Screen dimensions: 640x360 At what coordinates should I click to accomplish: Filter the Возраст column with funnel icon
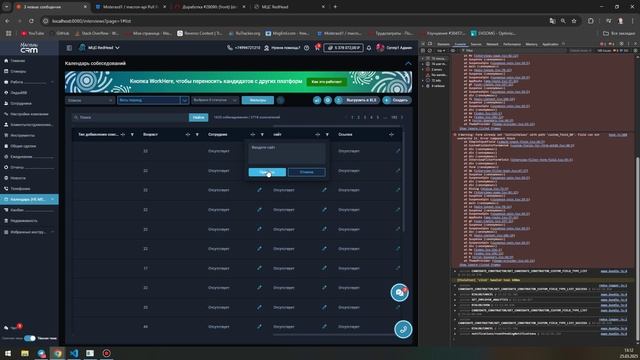(197, 134)
